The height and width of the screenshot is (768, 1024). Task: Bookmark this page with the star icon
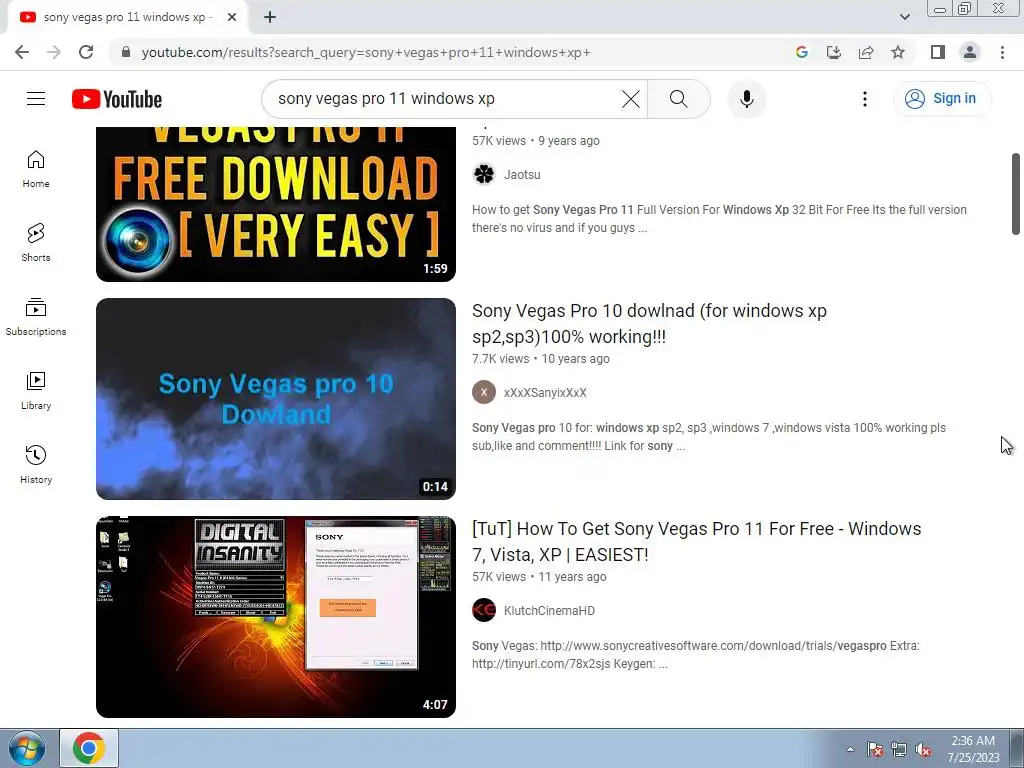coord(898,52)
